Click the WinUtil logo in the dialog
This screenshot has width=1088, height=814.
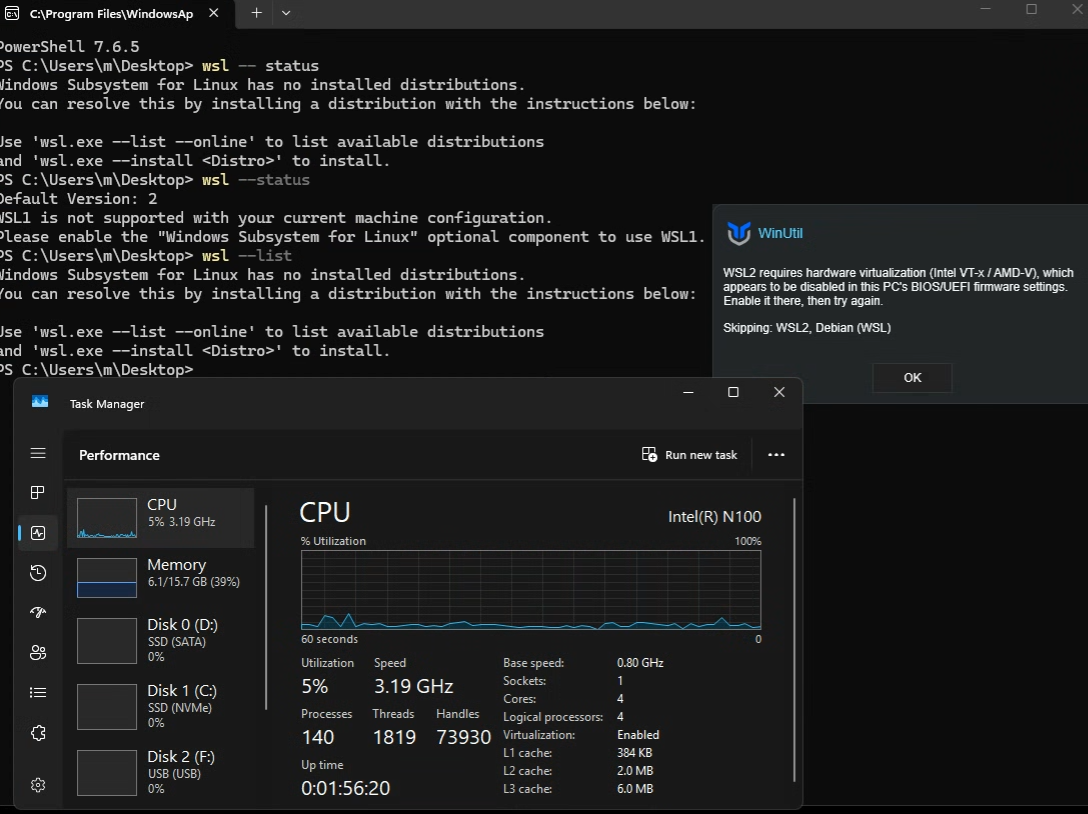tap(738, 233)
